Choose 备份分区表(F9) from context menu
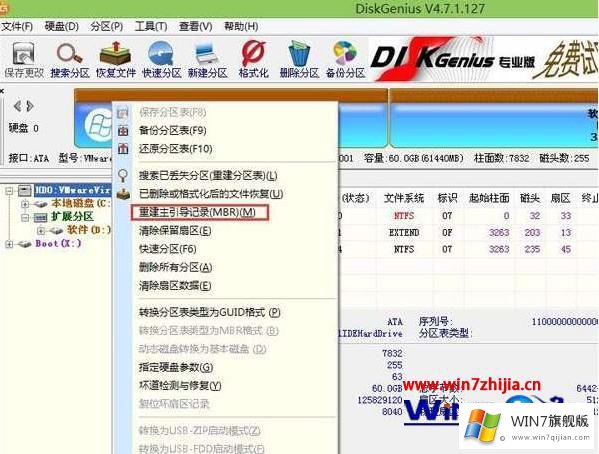The width and height of the screenshot is (599, 454). [x=173, y=131]
